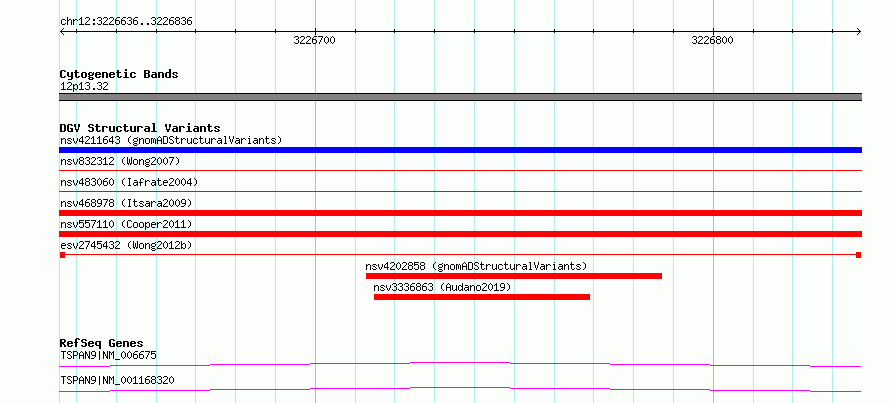This screenshot has height=403, width=890.
Task: Click the 3226800 ruler coordinate label
Action: tap(712, 40)
